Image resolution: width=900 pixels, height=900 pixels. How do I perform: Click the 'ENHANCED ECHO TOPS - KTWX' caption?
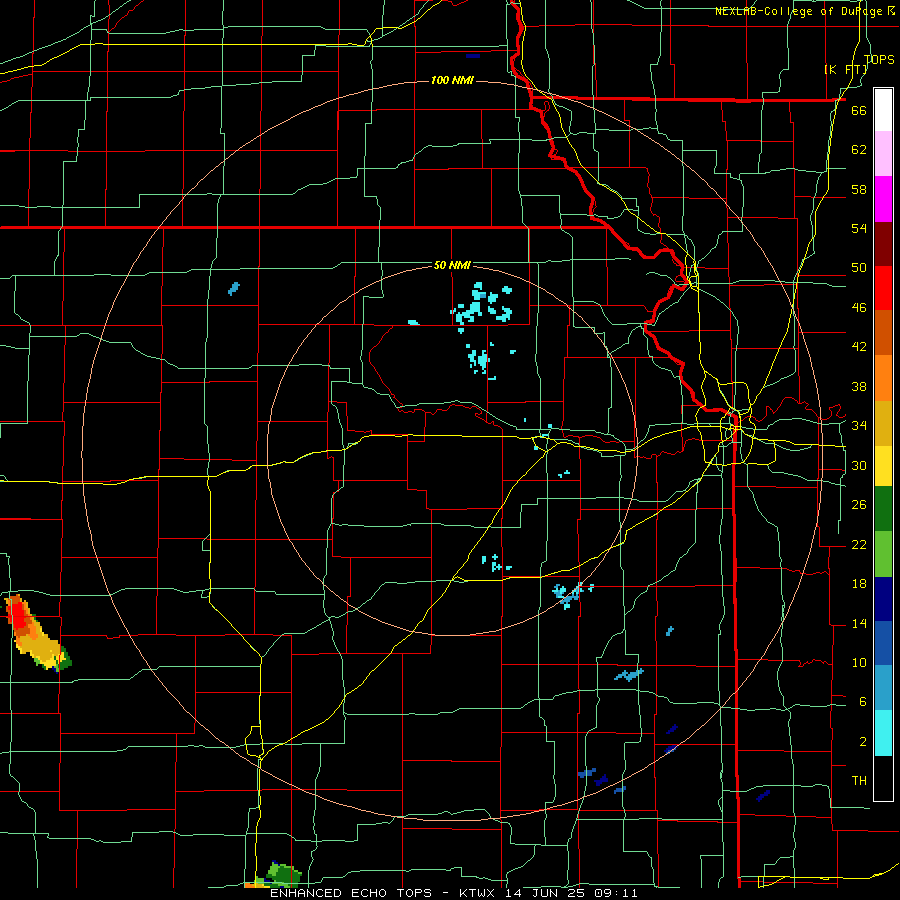pyautogui.click(x=384, y=893)
